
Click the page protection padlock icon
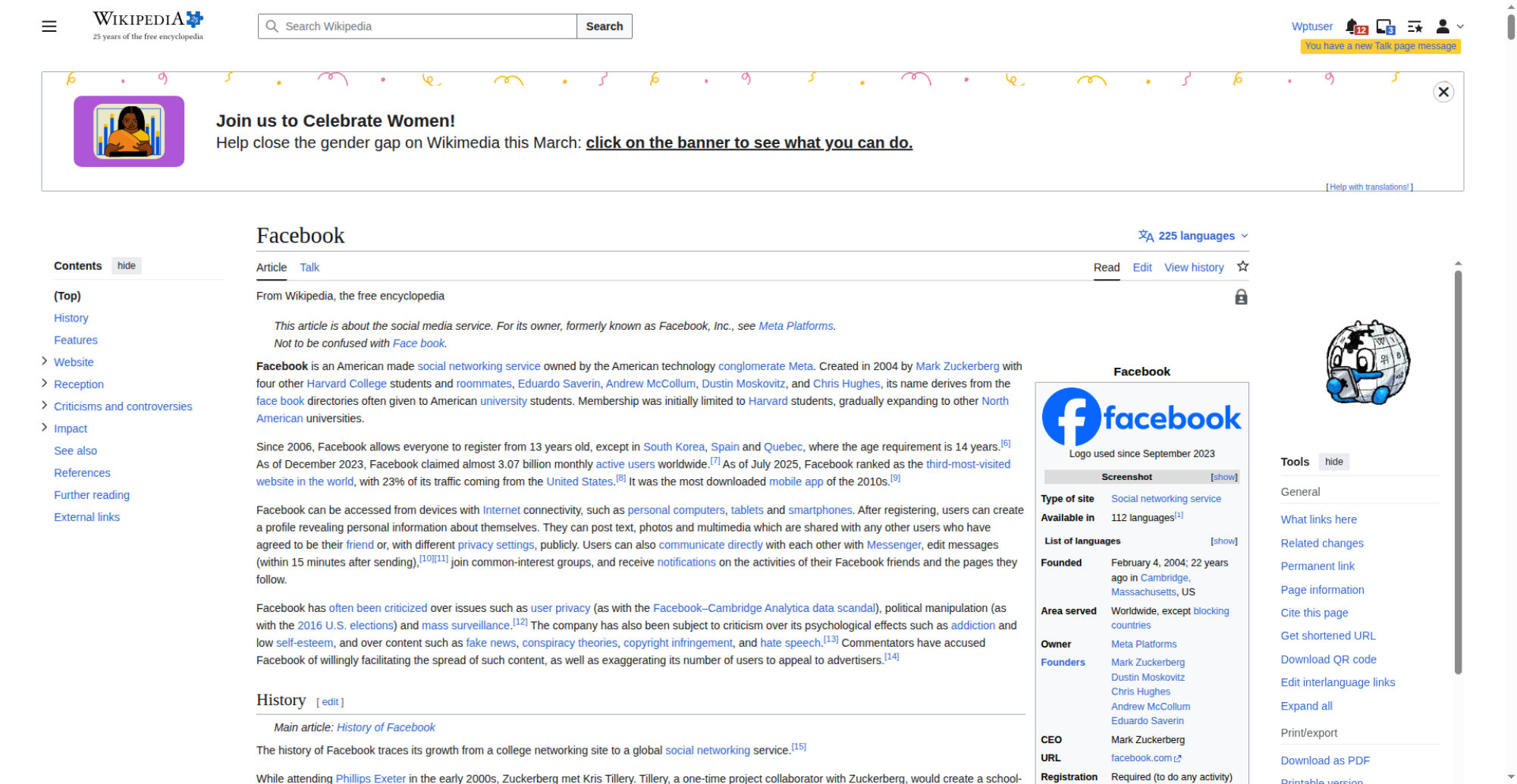coord(1241,297)
